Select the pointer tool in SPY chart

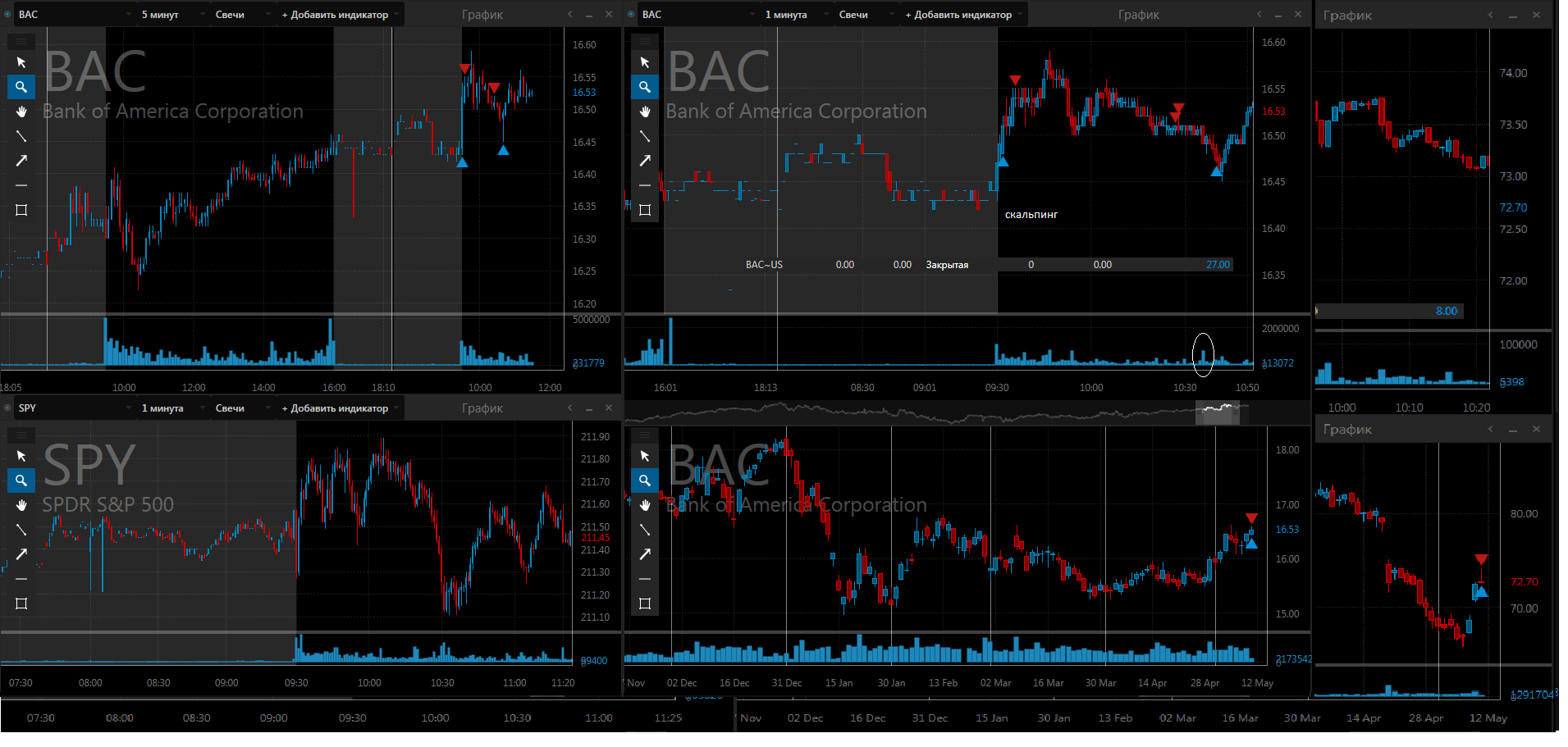(x=21, y=456)
